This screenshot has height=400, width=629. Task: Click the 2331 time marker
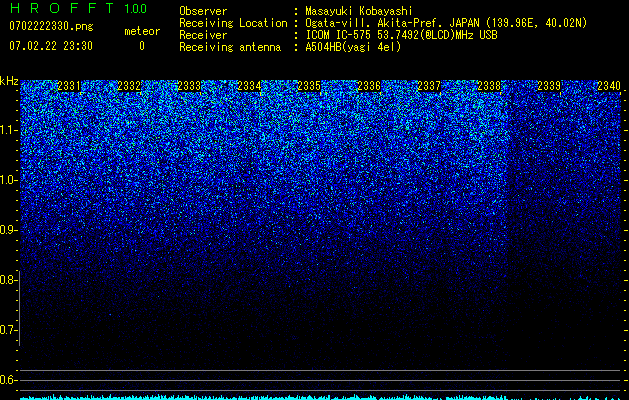coord(69,86)
